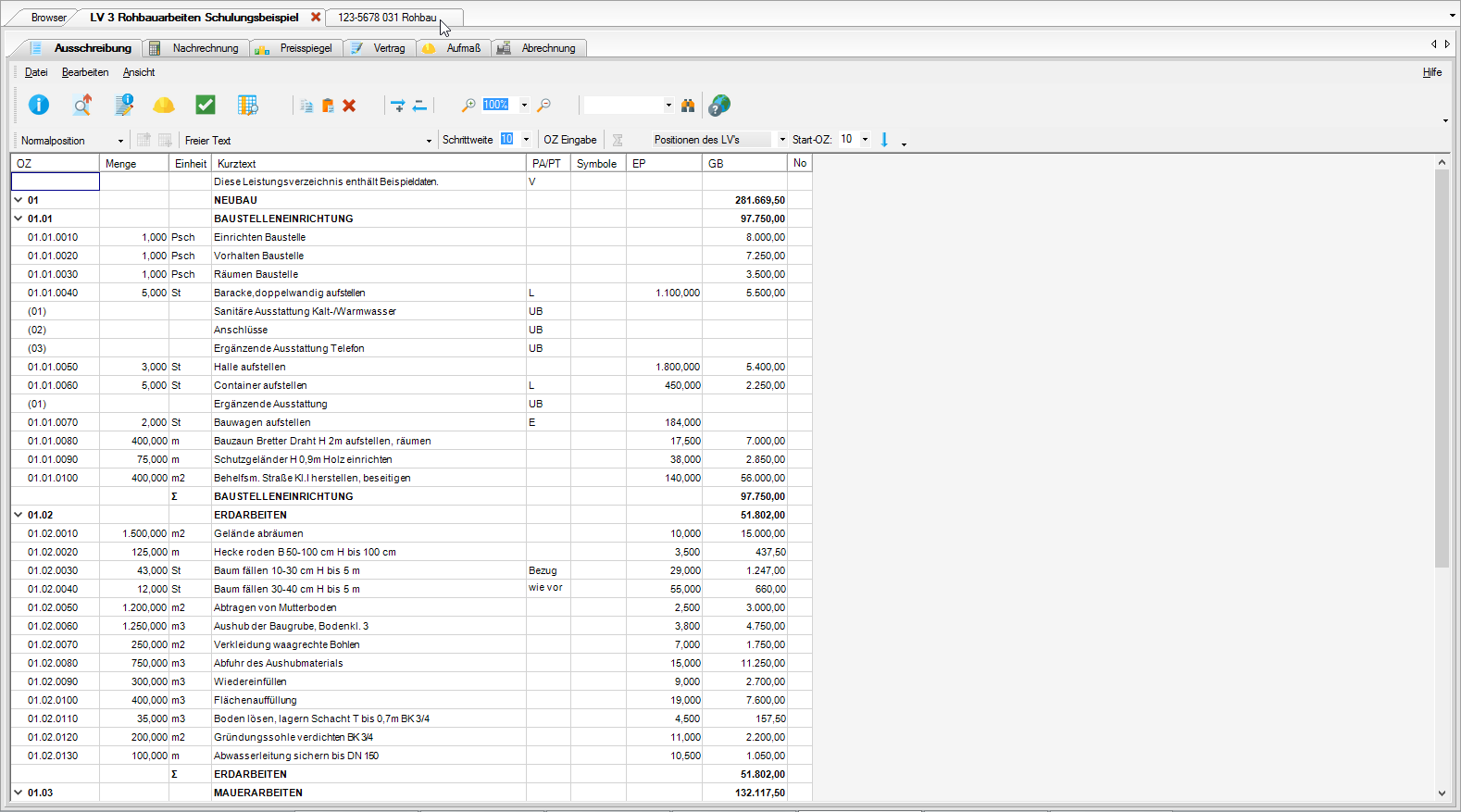Click the search input field beside binoculars
The width and height of the screenshot is (1461, 812).
(624, 106)
